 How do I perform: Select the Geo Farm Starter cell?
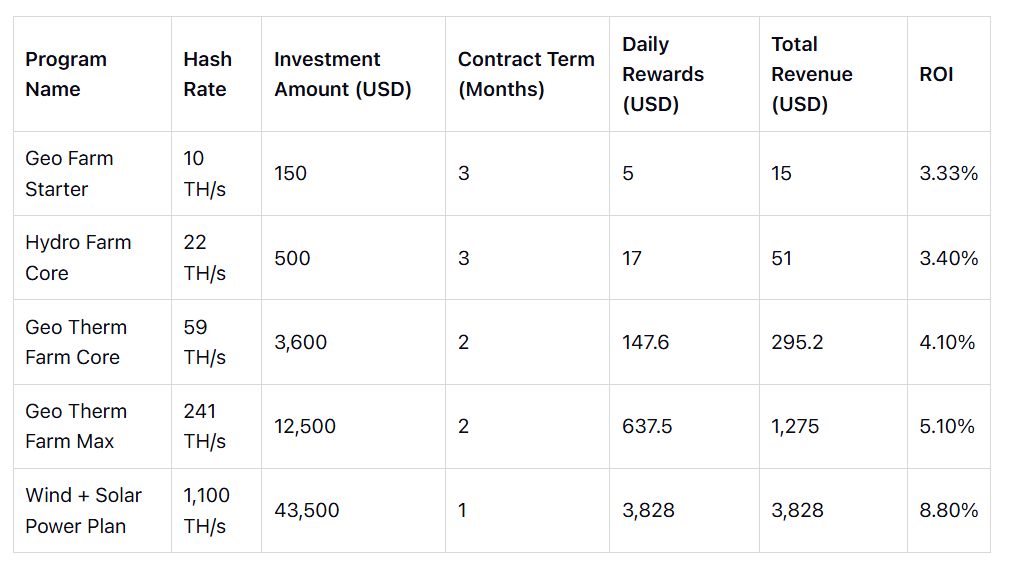click(x=69, y=174)
